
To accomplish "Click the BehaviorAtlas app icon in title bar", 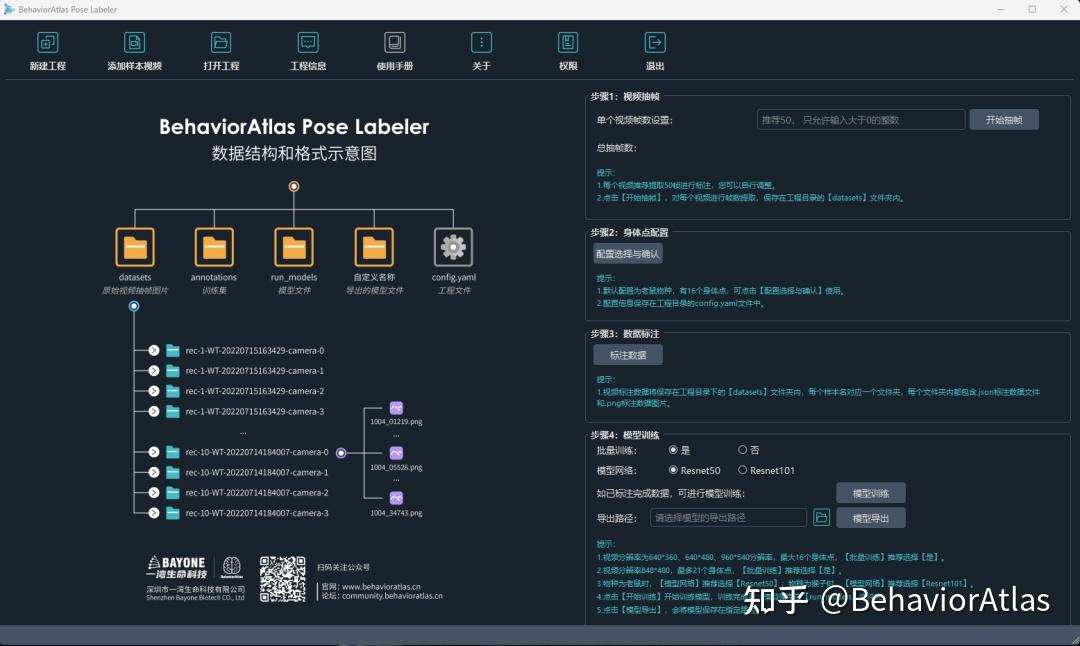I will coord(9,9).
